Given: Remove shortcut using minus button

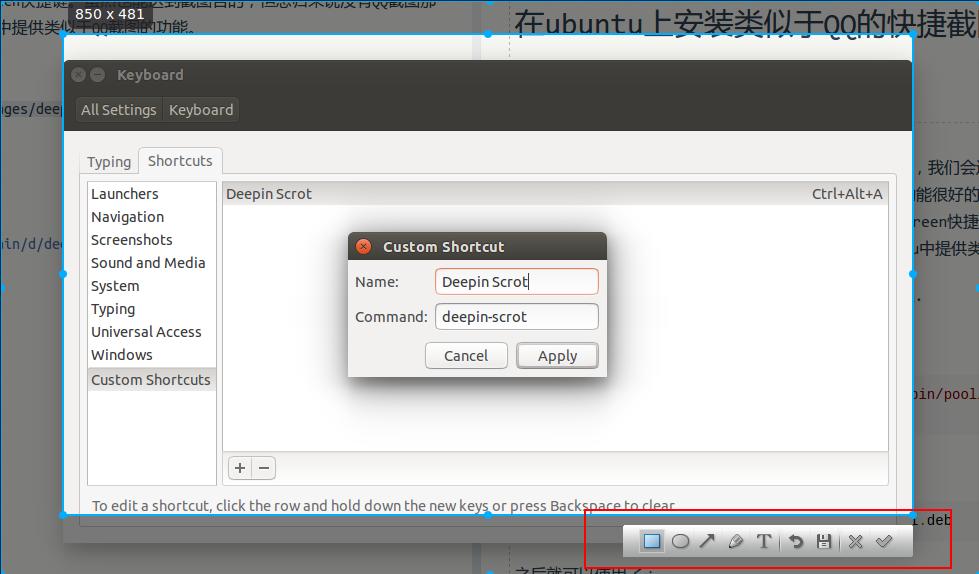Looking at the screenshot, I should point(264,467).
